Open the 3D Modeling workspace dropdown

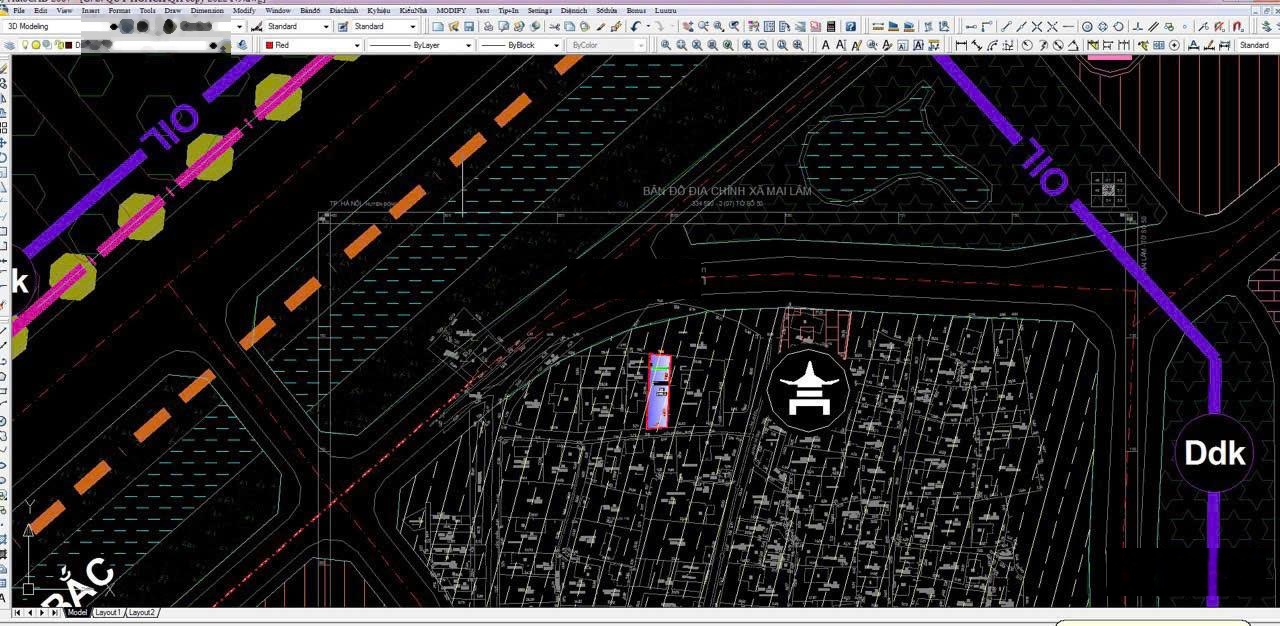click(x=237, y=26)
